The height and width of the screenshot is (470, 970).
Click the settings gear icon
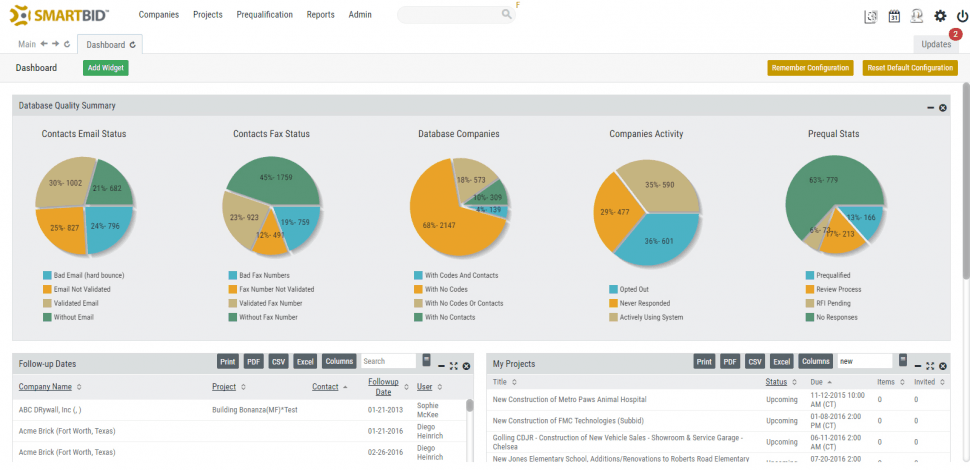tap(940, 16)
